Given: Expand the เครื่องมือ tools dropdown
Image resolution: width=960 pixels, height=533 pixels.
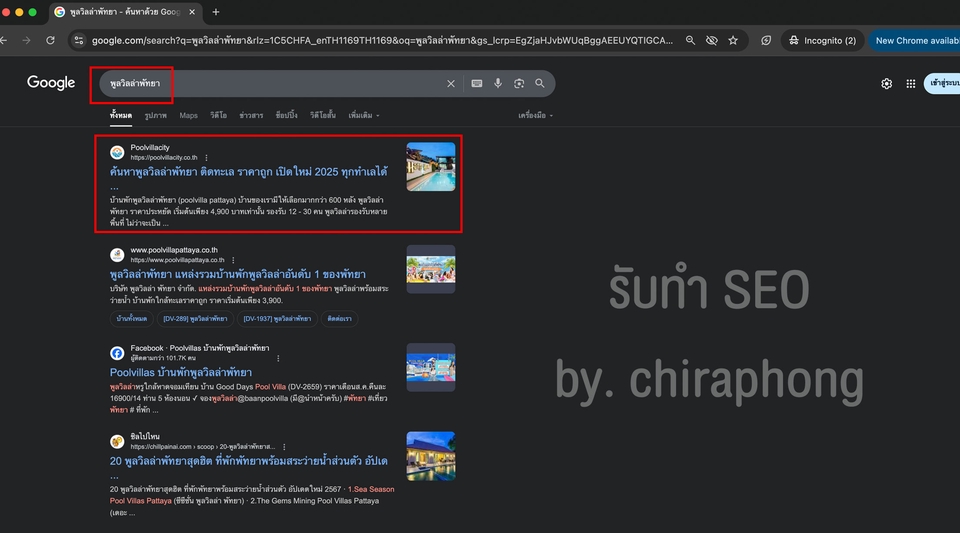Looking at the screenshot, I should point(535,115).
